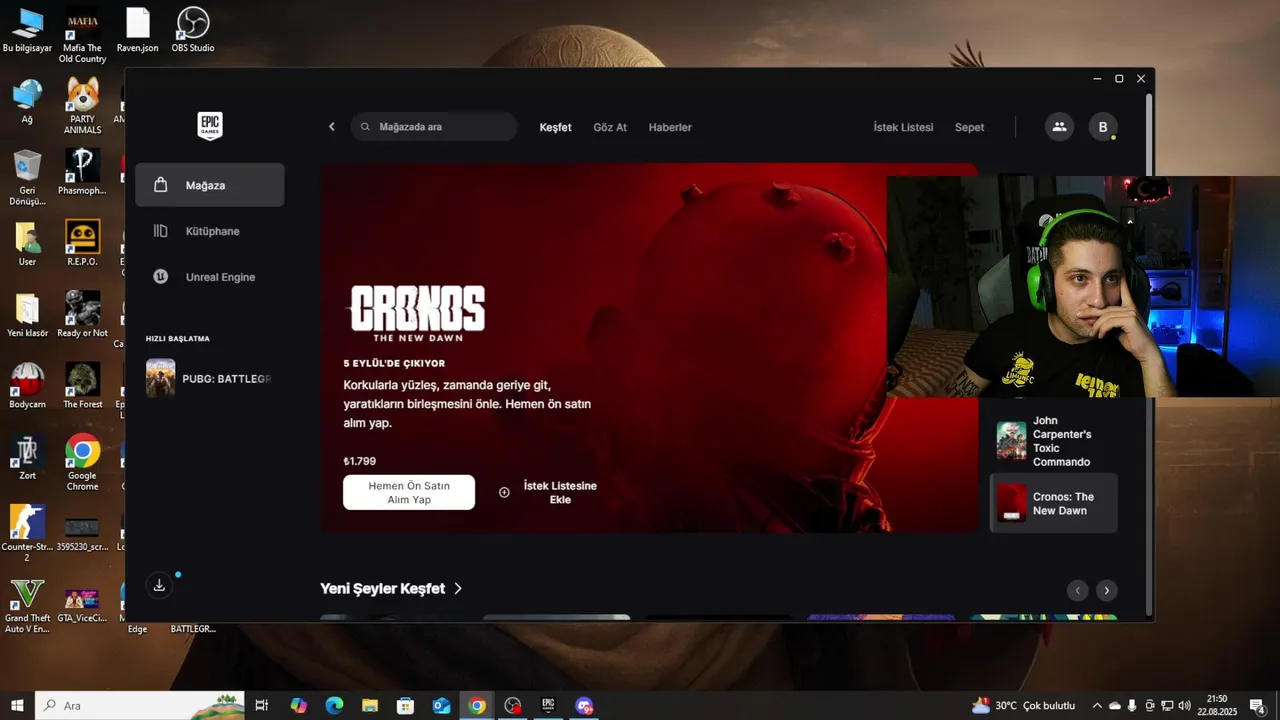Open the Windows Start button

pyautogui.click(x=17, y=706)
